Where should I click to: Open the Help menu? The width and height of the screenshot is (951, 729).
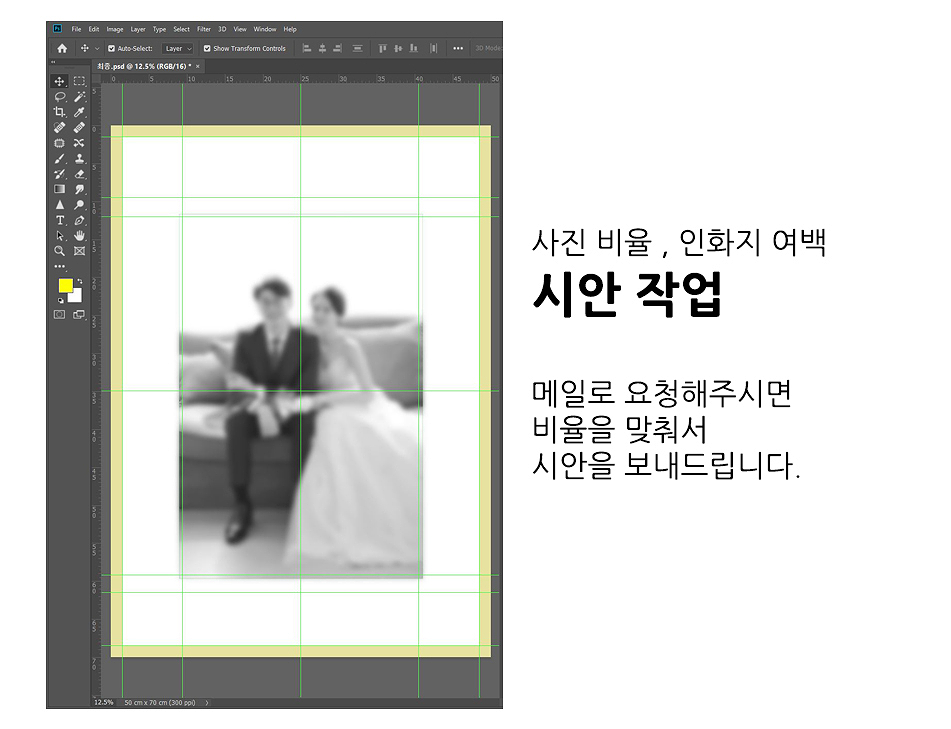coord(290,29)
